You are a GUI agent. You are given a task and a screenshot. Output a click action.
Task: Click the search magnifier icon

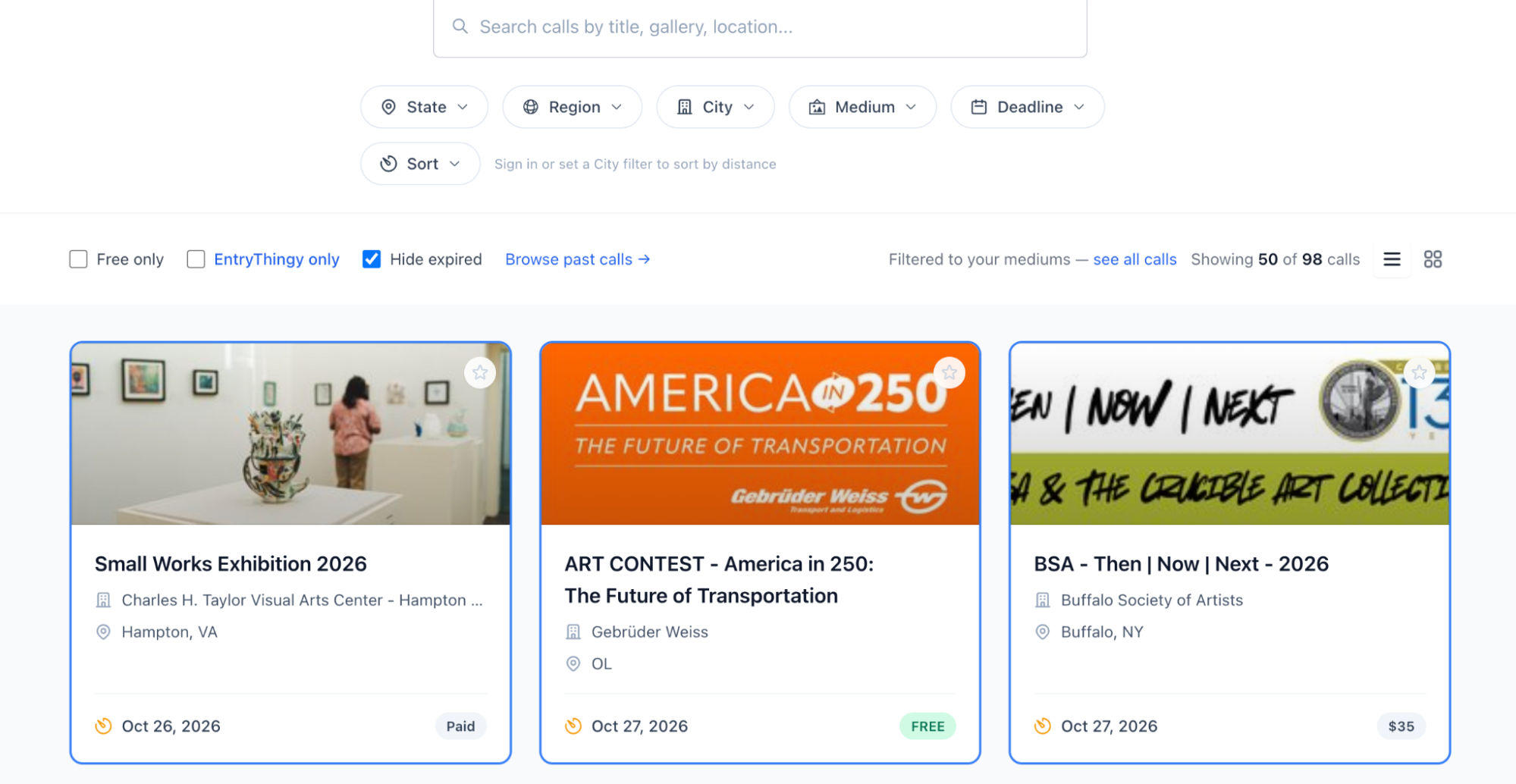460,27
